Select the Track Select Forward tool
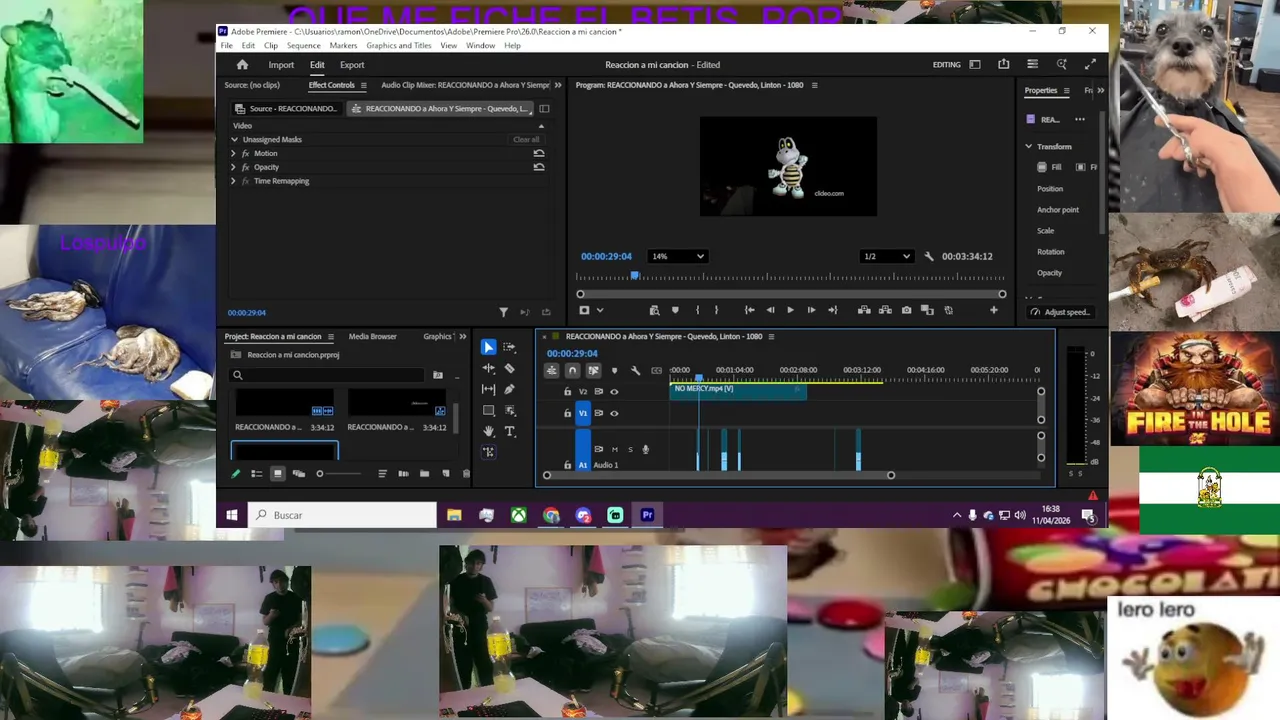 tap(509, 347)
